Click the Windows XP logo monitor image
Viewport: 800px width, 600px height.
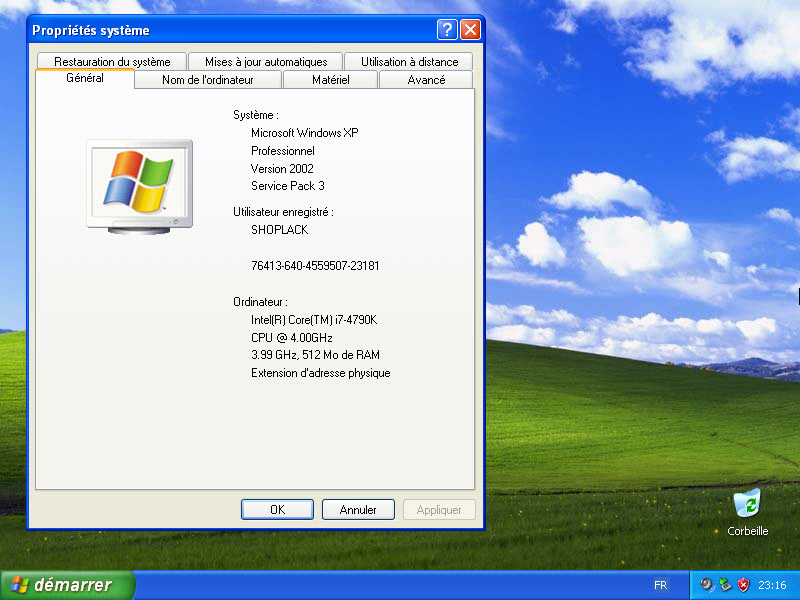140,187
